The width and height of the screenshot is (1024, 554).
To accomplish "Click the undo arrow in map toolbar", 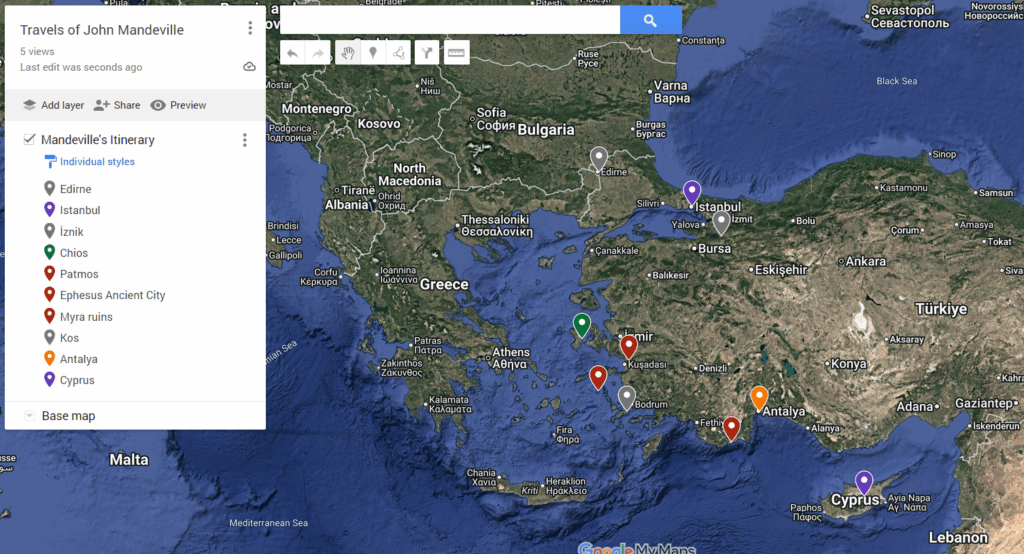I will [x=292, y=53].
